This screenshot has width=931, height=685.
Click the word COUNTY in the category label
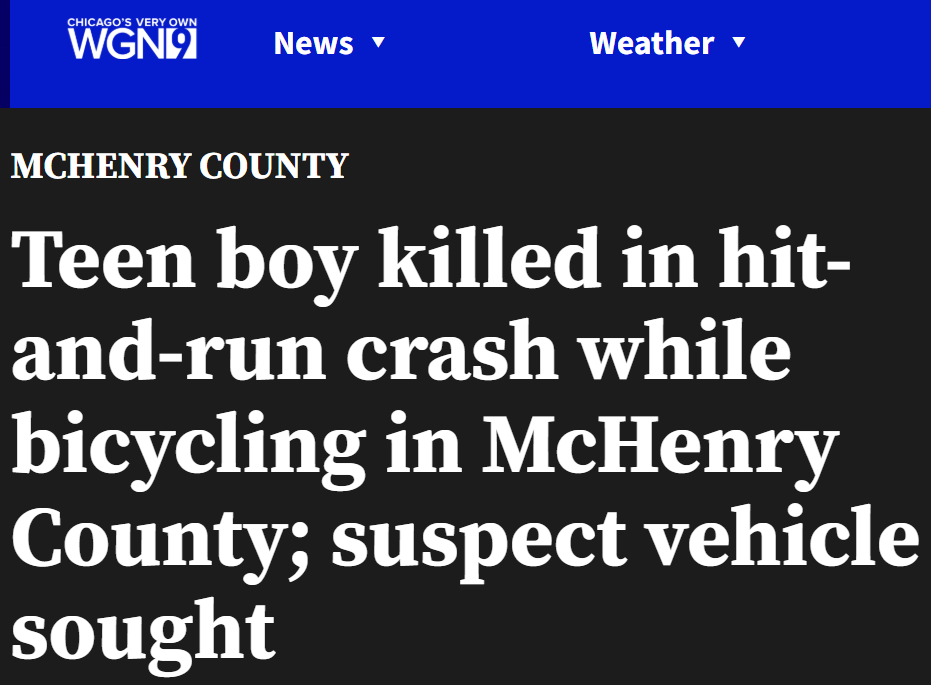point(274,166)
